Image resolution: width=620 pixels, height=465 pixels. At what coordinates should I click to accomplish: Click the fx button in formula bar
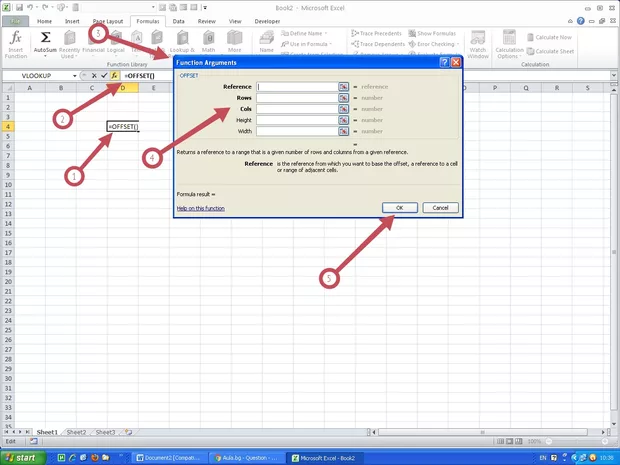tap(114, 76)
